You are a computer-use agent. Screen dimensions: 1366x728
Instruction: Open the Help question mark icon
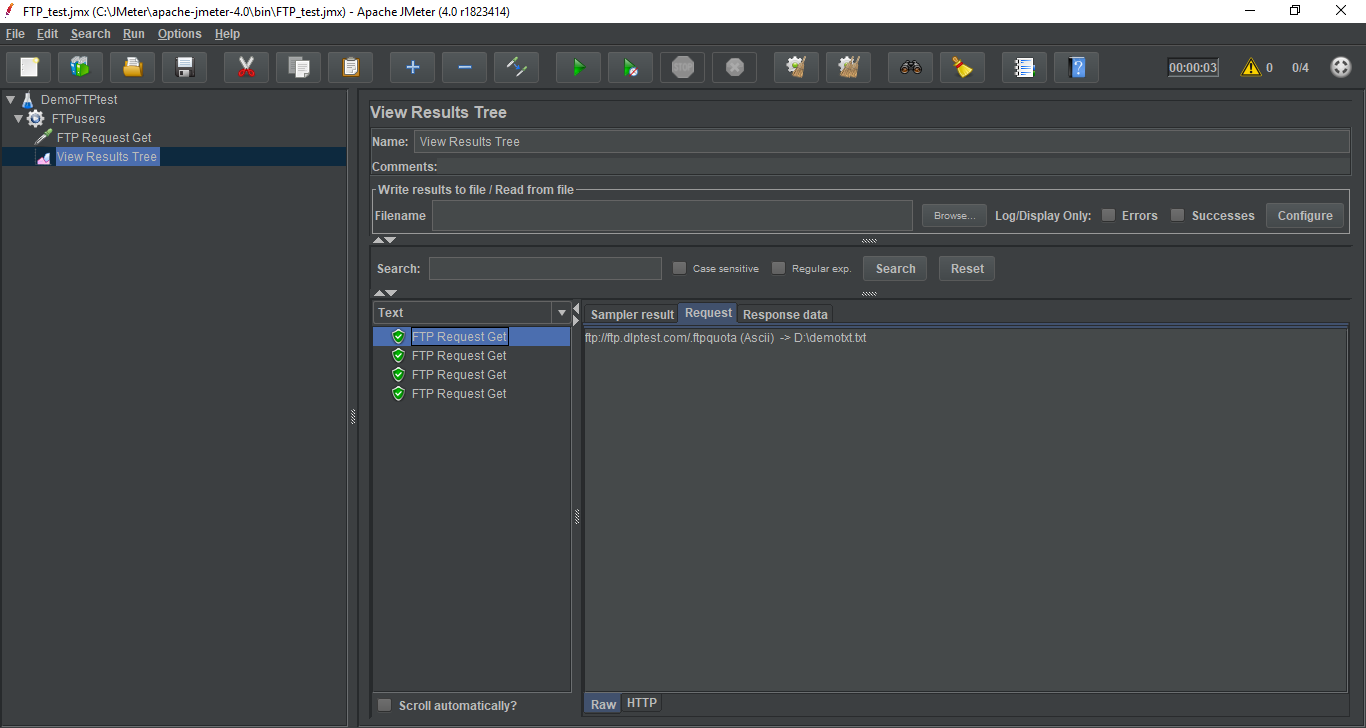(x=1076, y=68)
